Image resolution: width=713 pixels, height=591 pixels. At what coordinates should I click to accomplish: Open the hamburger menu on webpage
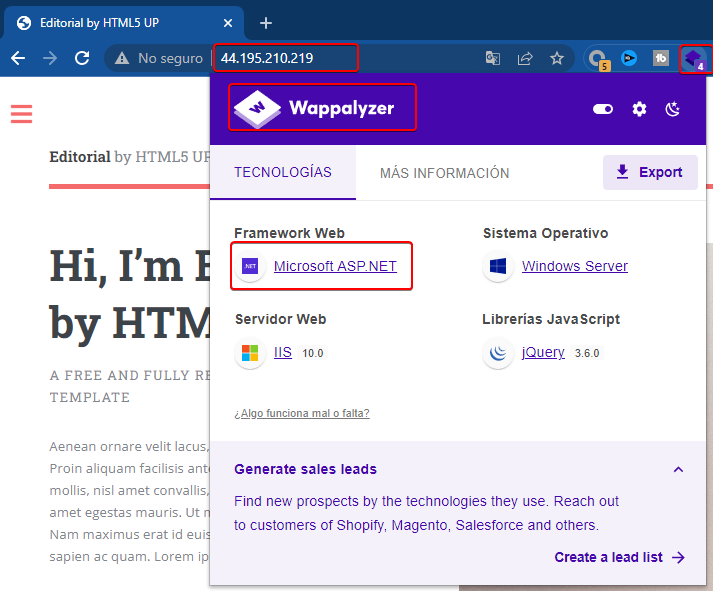click(x=22, y=114)
